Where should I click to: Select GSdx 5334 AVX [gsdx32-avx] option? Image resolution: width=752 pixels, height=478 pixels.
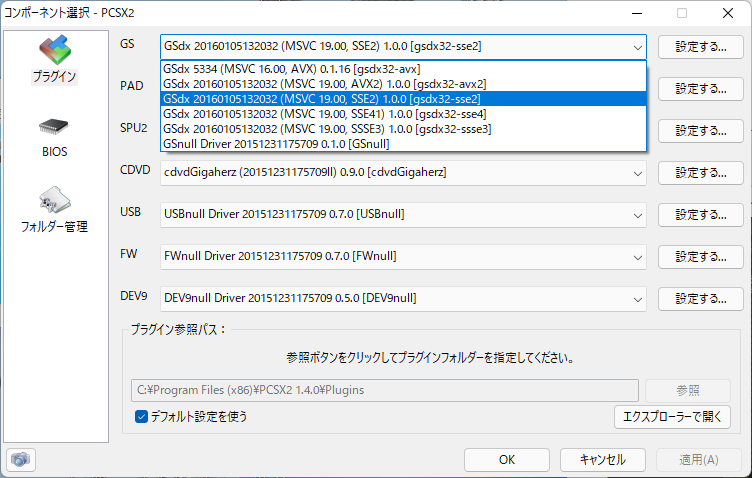click(x=403, y=69)
